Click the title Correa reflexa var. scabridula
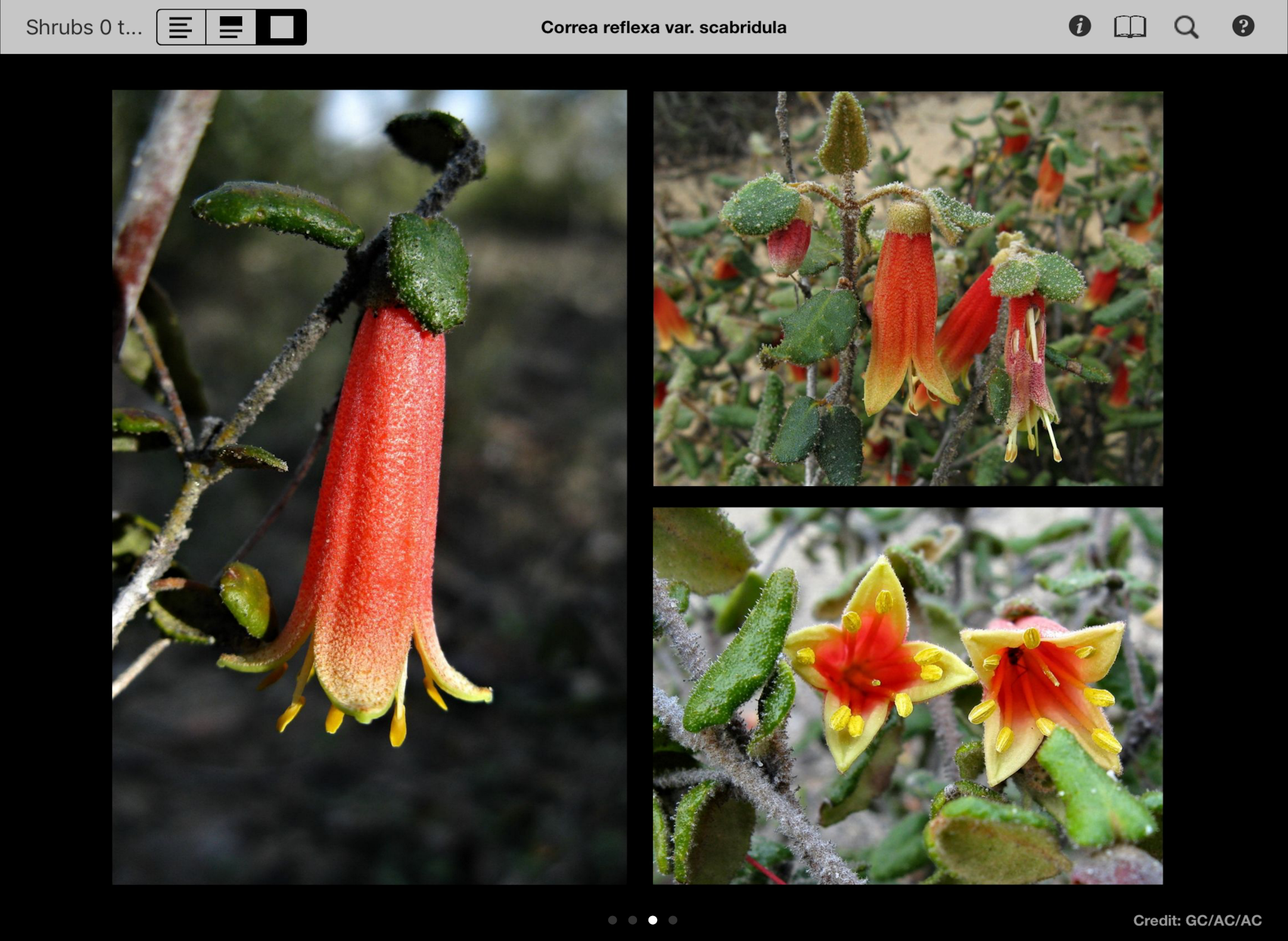Image resolution: width=1288 pixels, height=941 pixels. point(663,27)
